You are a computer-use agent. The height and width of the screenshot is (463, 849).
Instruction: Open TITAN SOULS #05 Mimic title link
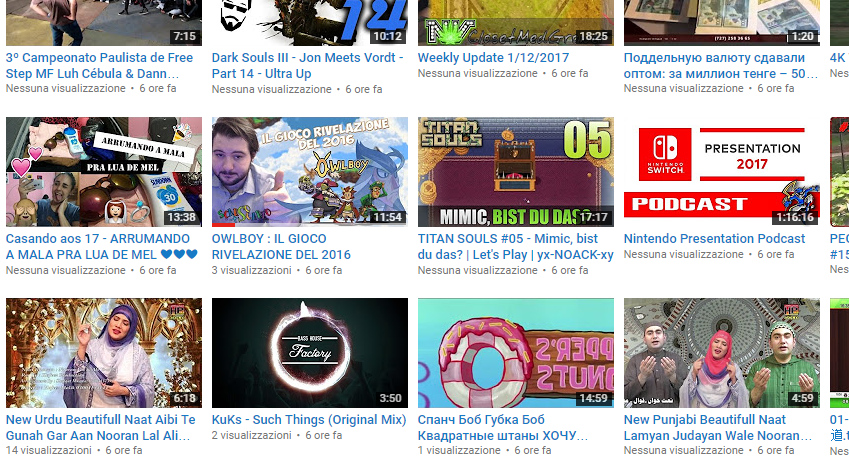tap(515, 246)
